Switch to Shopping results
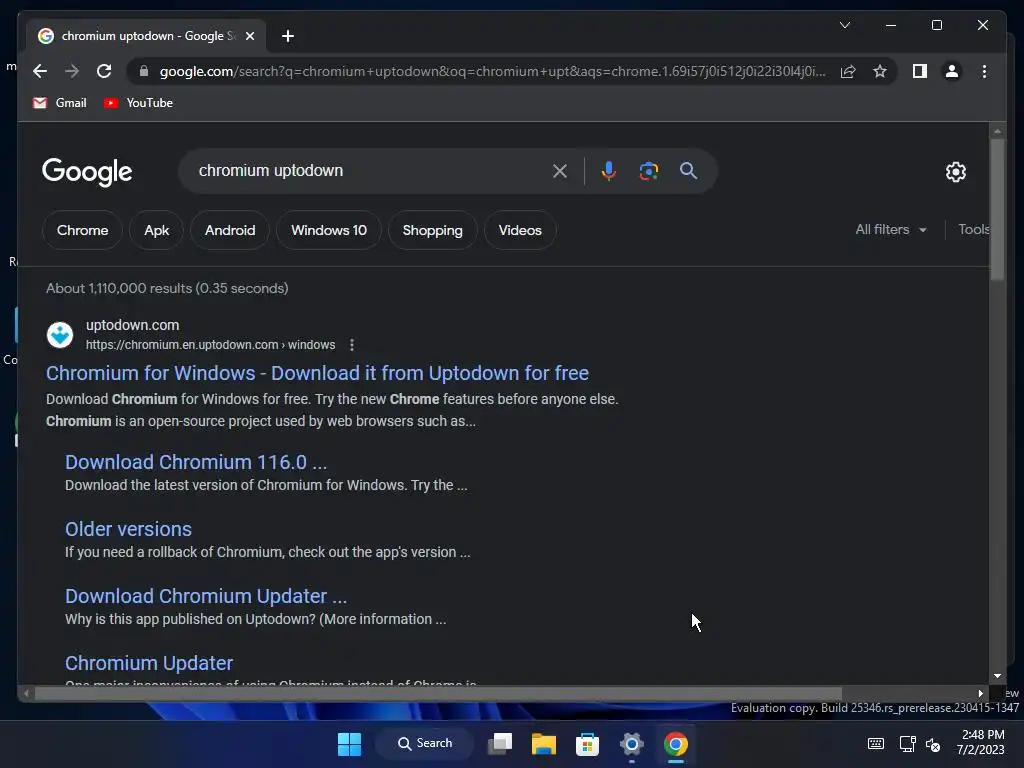Viewport: 1024px width, 768px height. [432, 230]
